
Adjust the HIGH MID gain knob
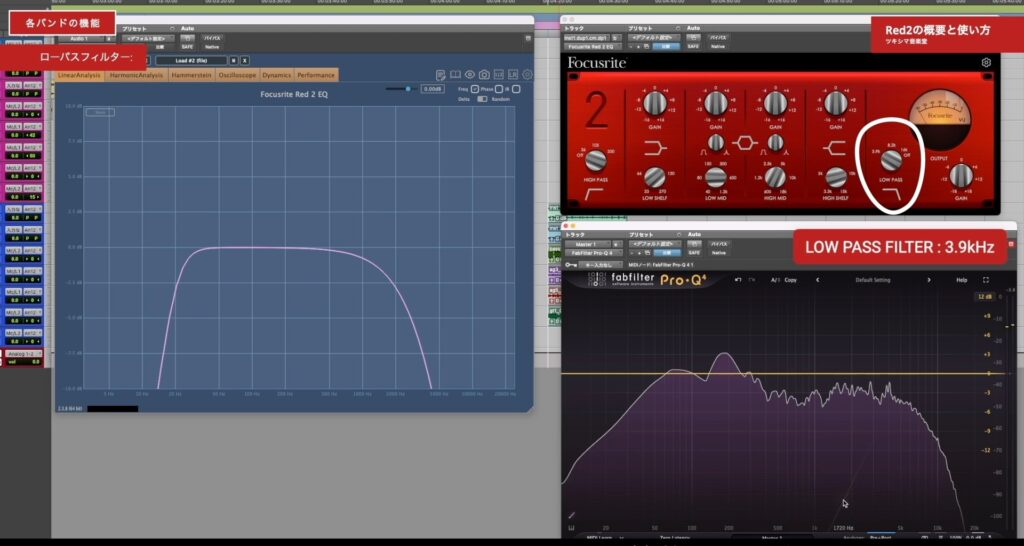pos(775,103)
